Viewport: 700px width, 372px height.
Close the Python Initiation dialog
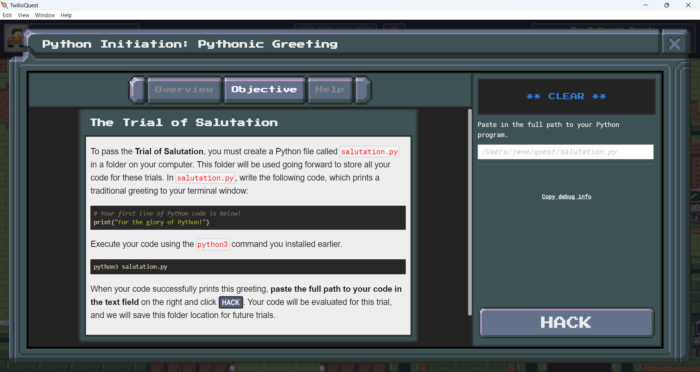(674, 44)
